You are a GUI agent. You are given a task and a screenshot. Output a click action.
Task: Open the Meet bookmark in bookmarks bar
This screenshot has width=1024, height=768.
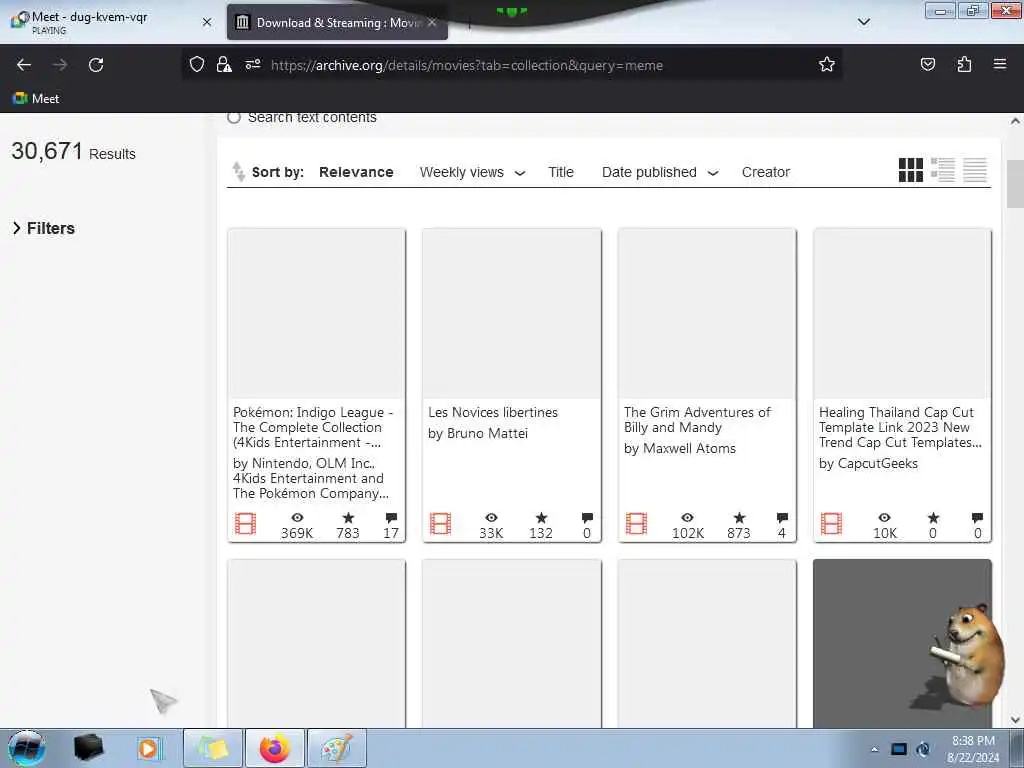coord(36,99)
